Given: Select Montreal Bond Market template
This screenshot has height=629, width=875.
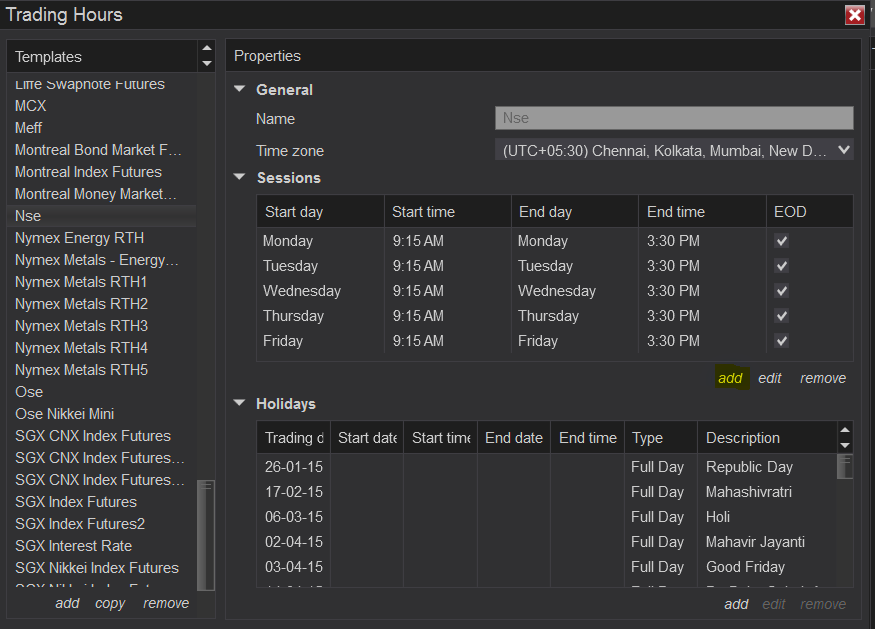Looking at the screenshot, I should coord(102,150).
